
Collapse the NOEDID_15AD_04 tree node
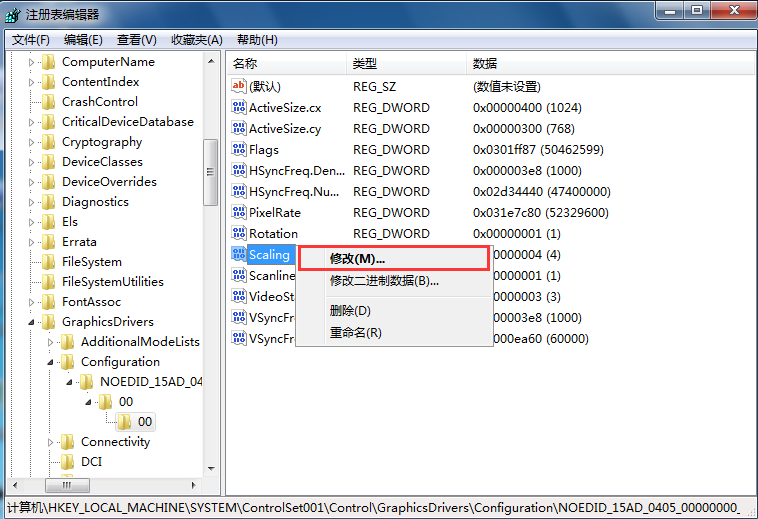pos(69,382)
